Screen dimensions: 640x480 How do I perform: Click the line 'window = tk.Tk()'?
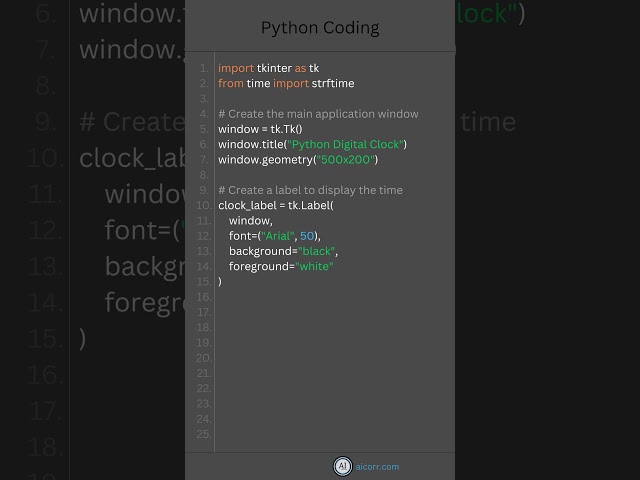click(260, 129)
